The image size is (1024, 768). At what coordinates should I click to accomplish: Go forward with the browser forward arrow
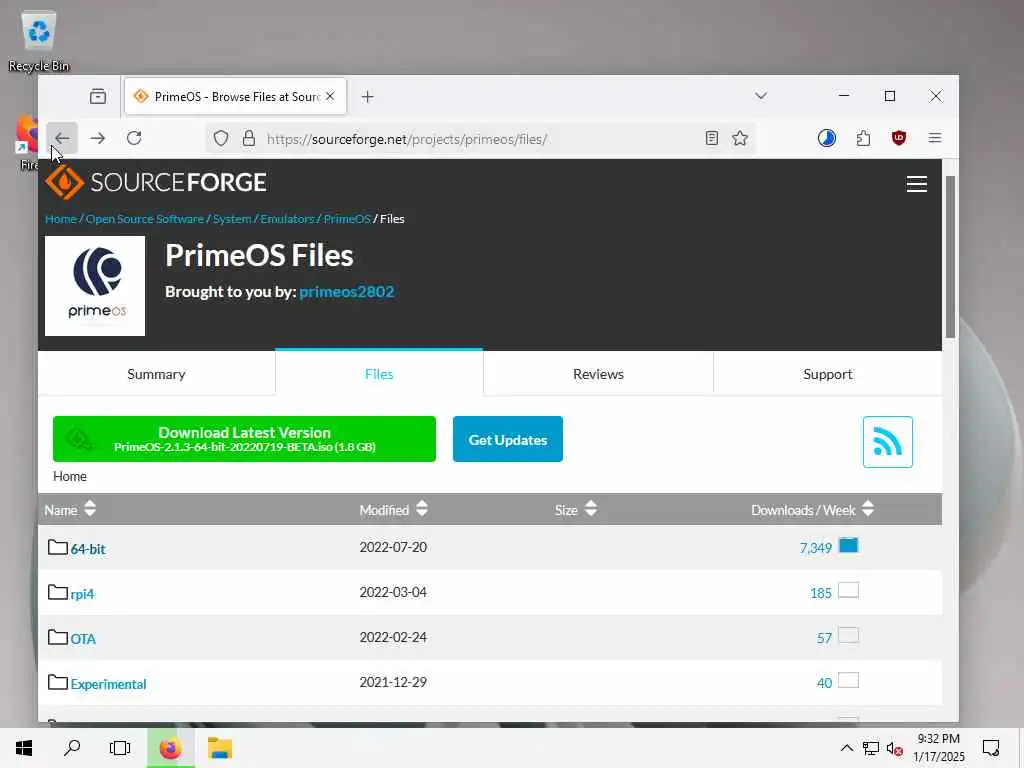click(x=98, y=138)
